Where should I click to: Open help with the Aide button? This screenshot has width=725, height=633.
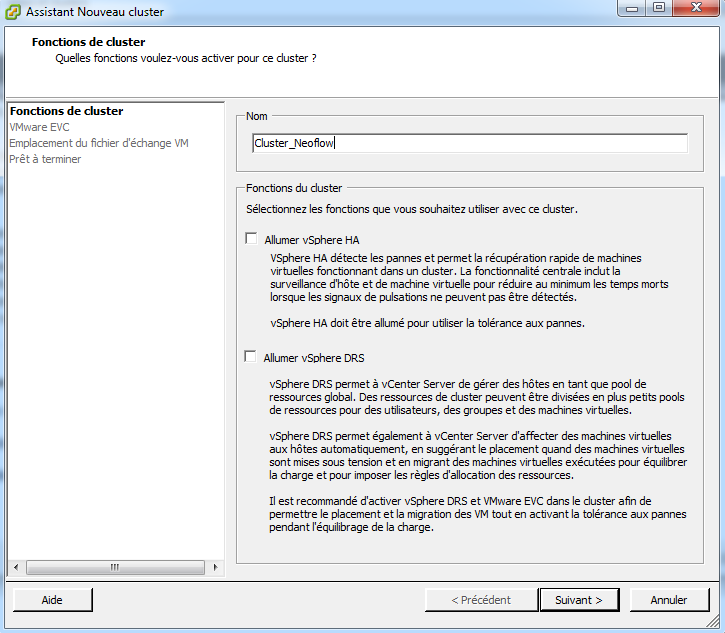52,600
